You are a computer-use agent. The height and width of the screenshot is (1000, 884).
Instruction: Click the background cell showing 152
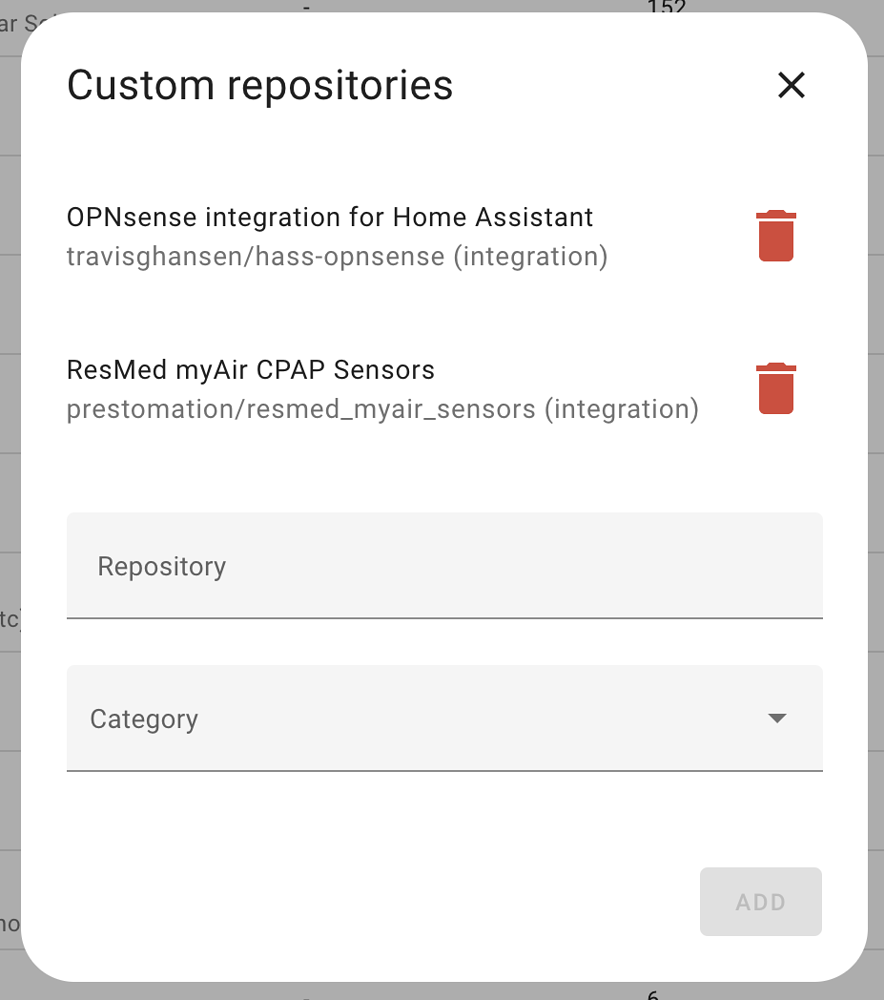pos(666,8)
